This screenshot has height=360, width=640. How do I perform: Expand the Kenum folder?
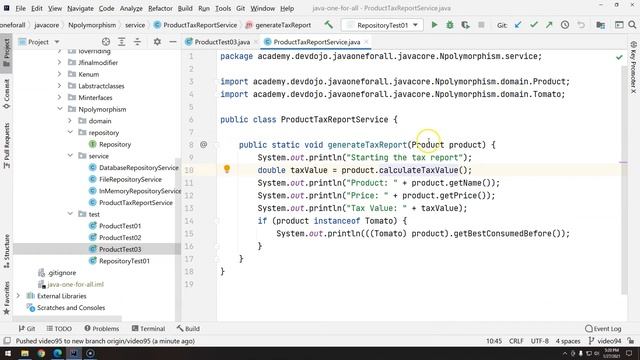pos(60,74)
